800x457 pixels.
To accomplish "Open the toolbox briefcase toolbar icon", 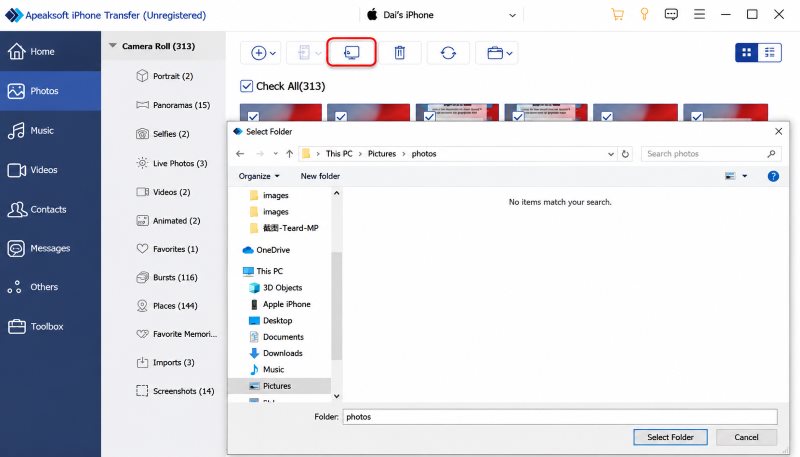I will tap(497, 53).
